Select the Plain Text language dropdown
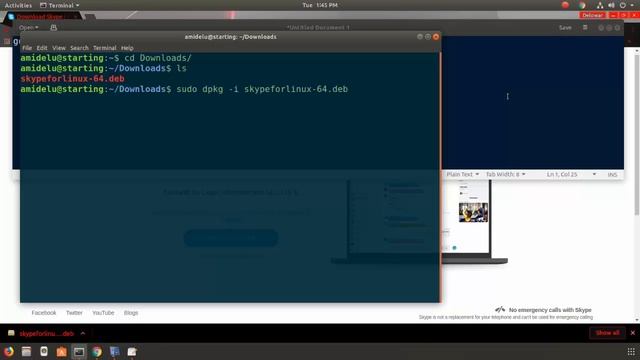The width and height of the screenshot is (640, 360). click(462, 174)
